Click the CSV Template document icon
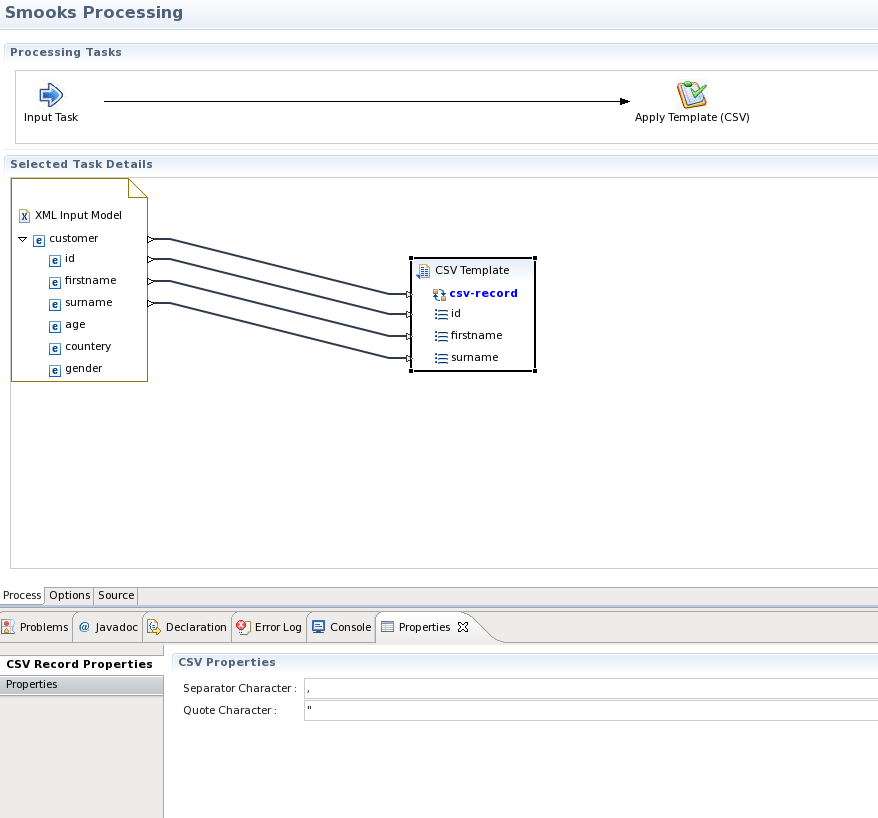This screenshot has width=878, height=818. pyautogui.click(x=423, y=271)
